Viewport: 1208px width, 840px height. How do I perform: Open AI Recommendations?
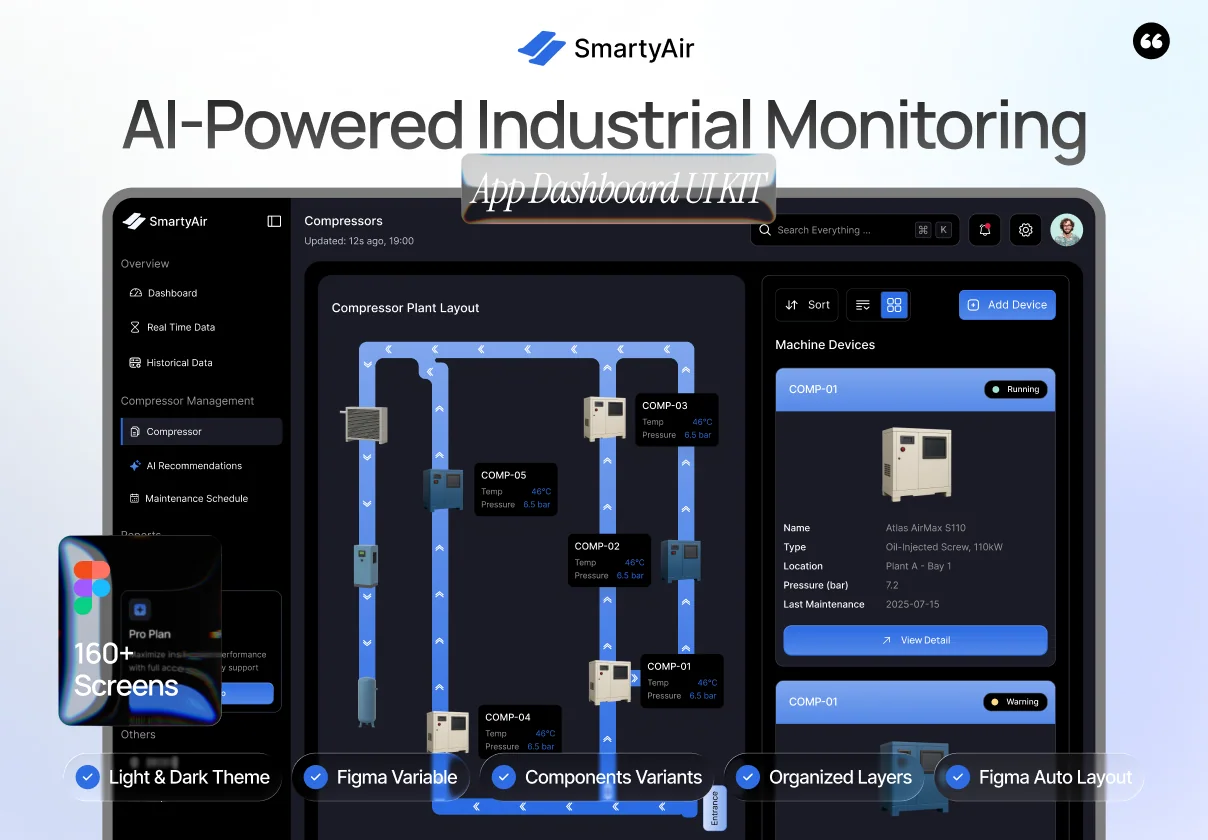coord(186,465)
